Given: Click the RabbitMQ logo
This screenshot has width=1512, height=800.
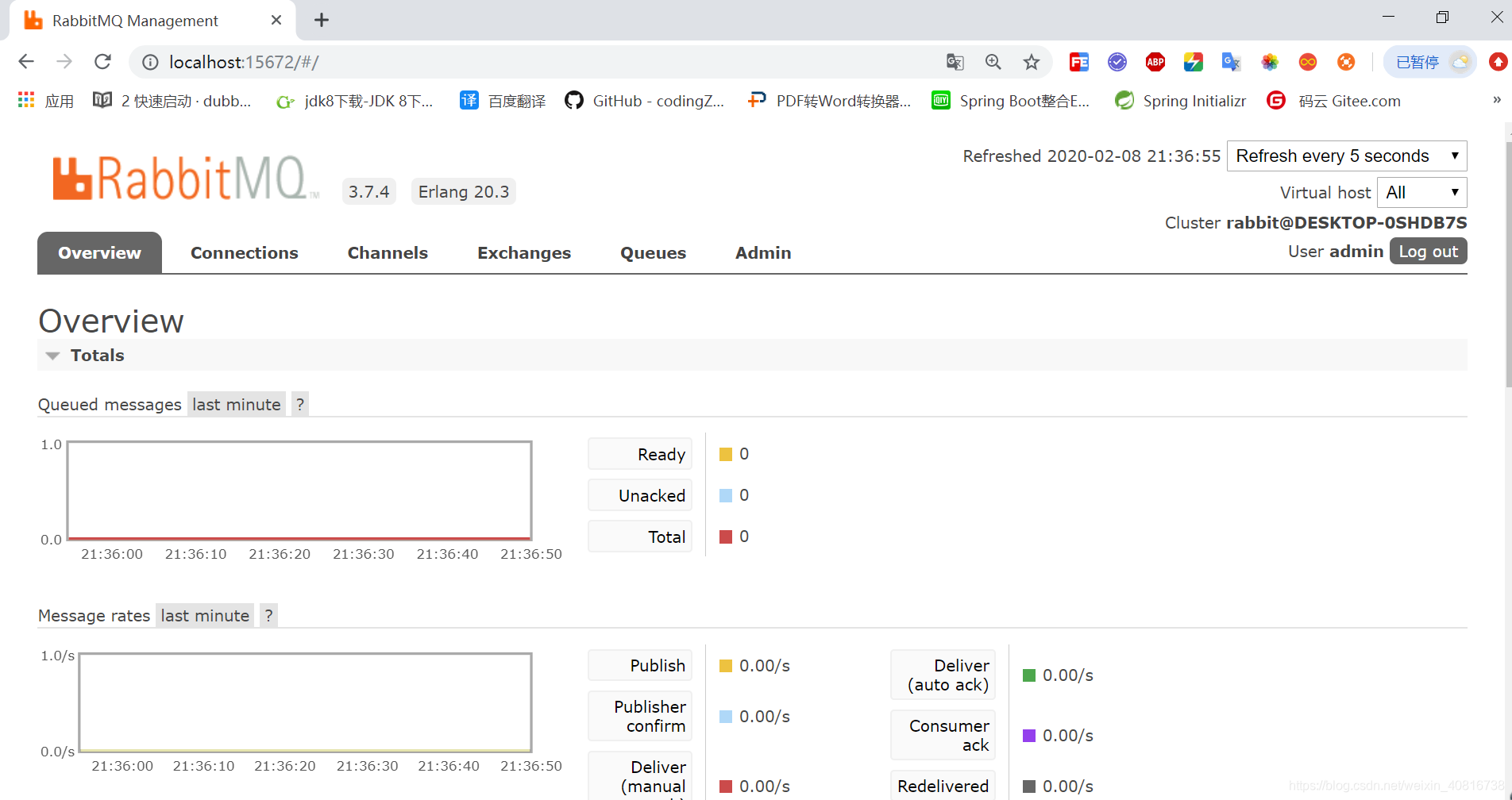Looking at the screenshot, I should point(186,179).
